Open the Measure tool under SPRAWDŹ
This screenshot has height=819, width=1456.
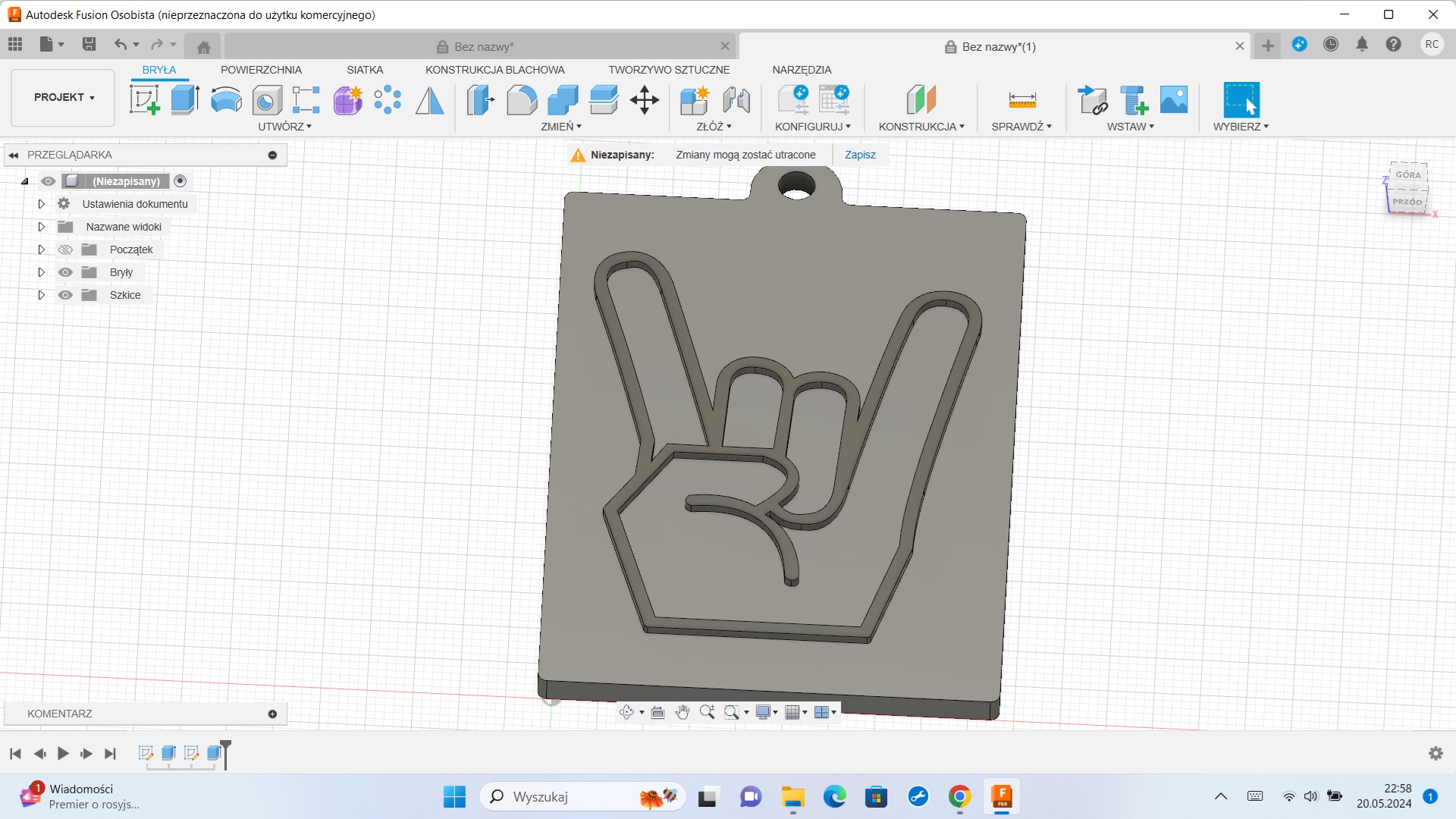tap(1021, 99)
